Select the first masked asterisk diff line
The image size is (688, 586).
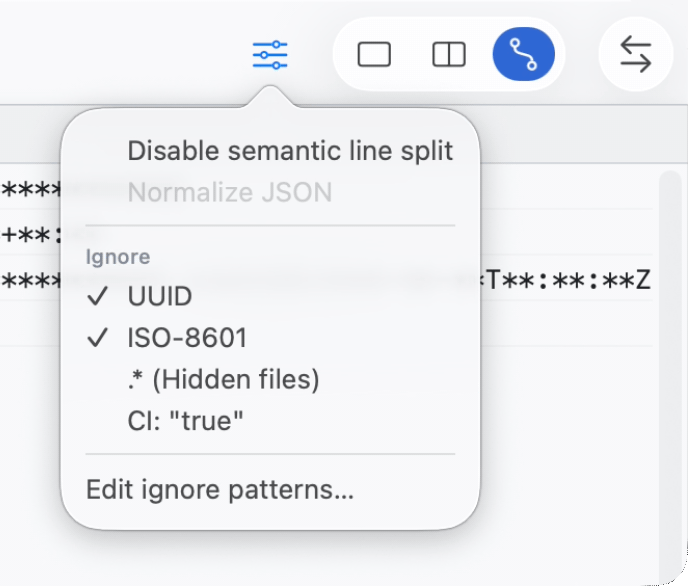coord(30,188)
